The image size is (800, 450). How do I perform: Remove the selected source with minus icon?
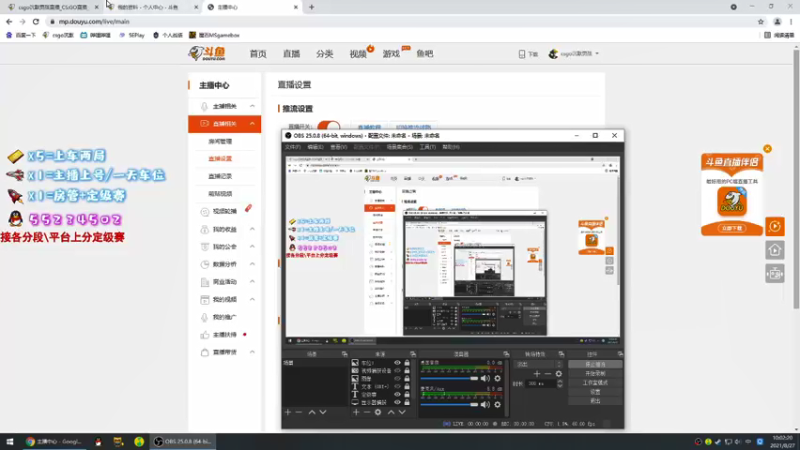(367, 412)
